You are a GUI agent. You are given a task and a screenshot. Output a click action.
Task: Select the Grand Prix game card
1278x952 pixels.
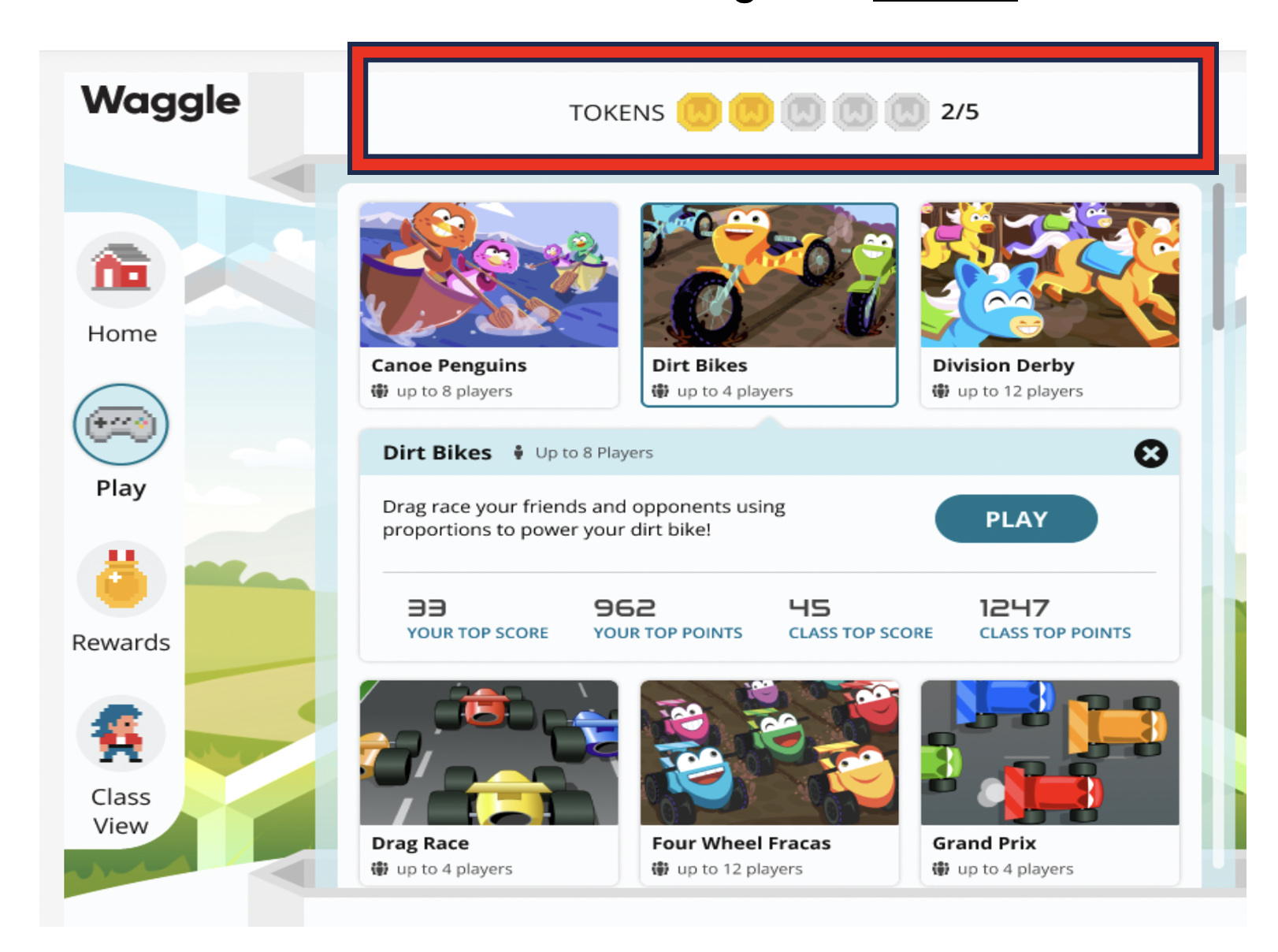point(1050,782)
